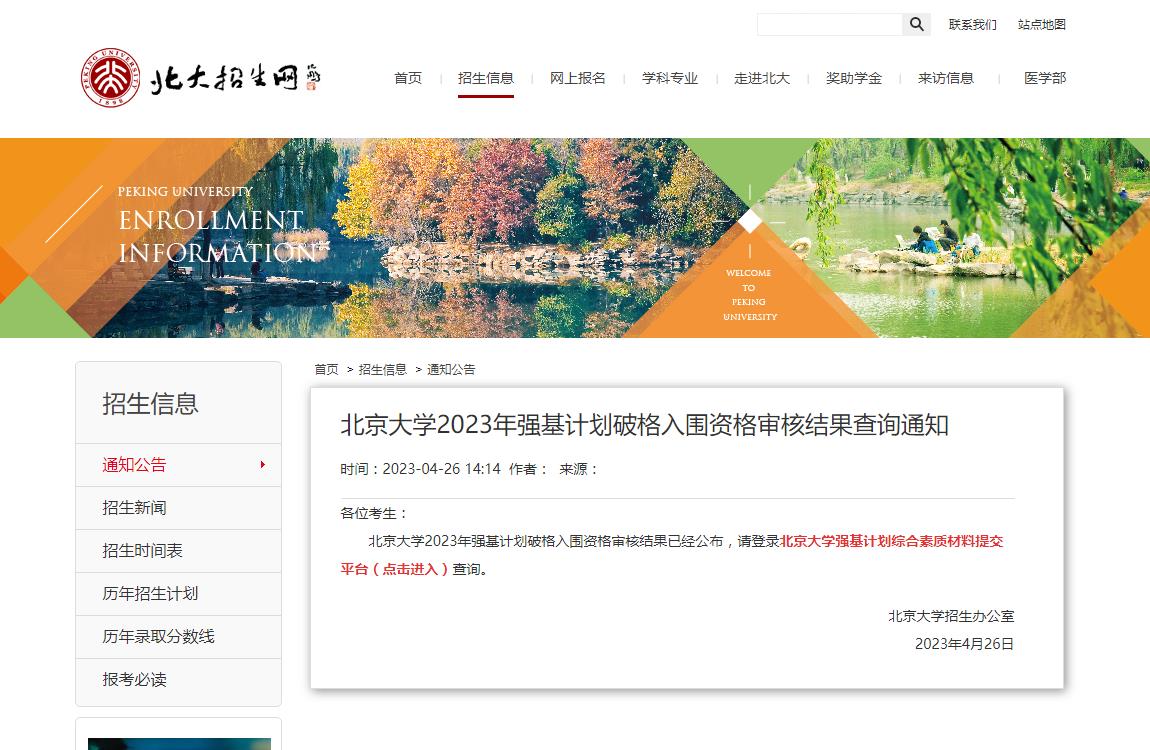
Task: Open 网上报名 navigation item
Action: click(578, 78)
